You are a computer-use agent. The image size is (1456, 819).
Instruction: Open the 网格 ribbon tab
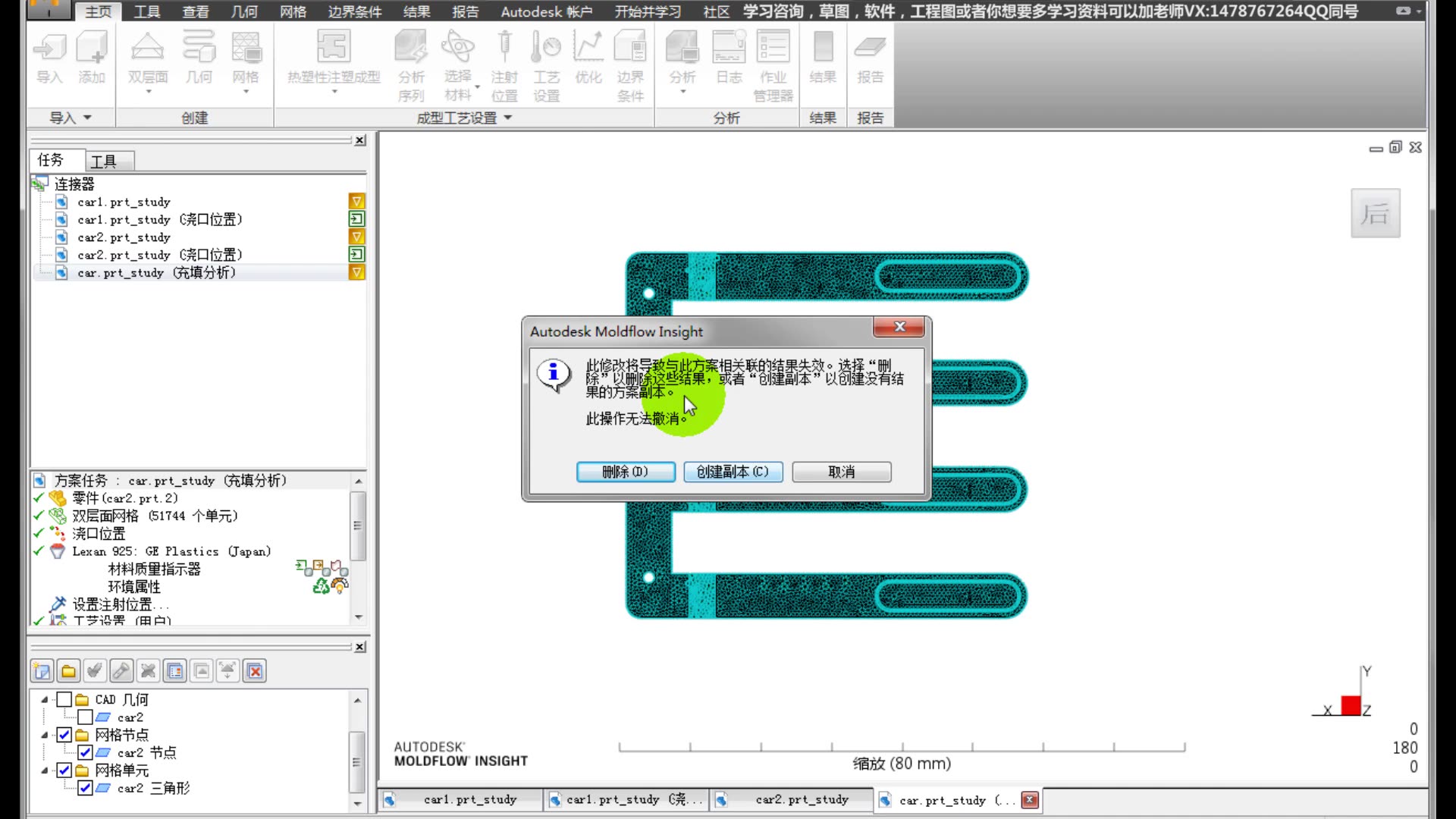293,11
